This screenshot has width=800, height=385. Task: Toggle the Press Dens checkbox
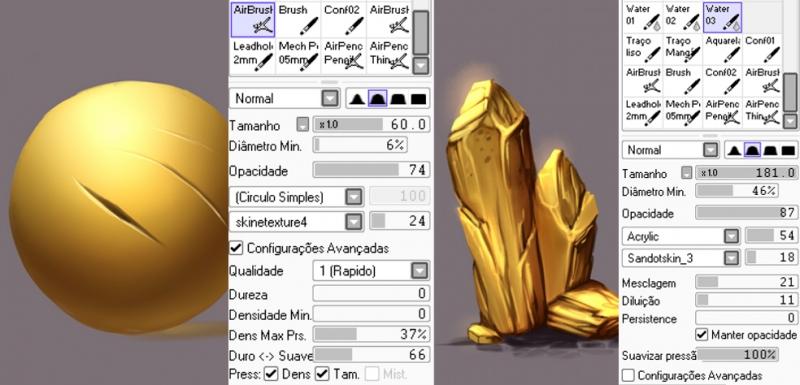click(271, 374)
